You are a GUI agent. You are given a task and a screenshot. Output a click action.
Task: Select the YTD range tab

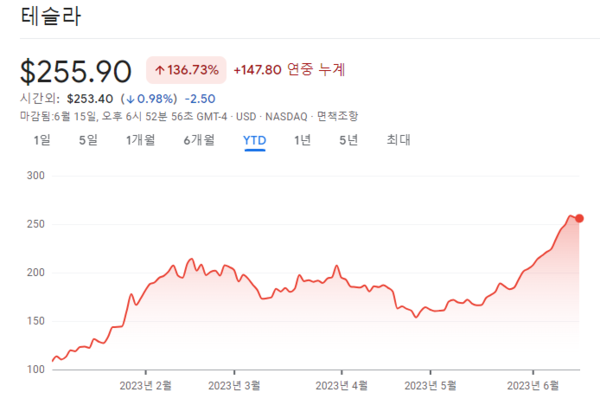[254, 140]
